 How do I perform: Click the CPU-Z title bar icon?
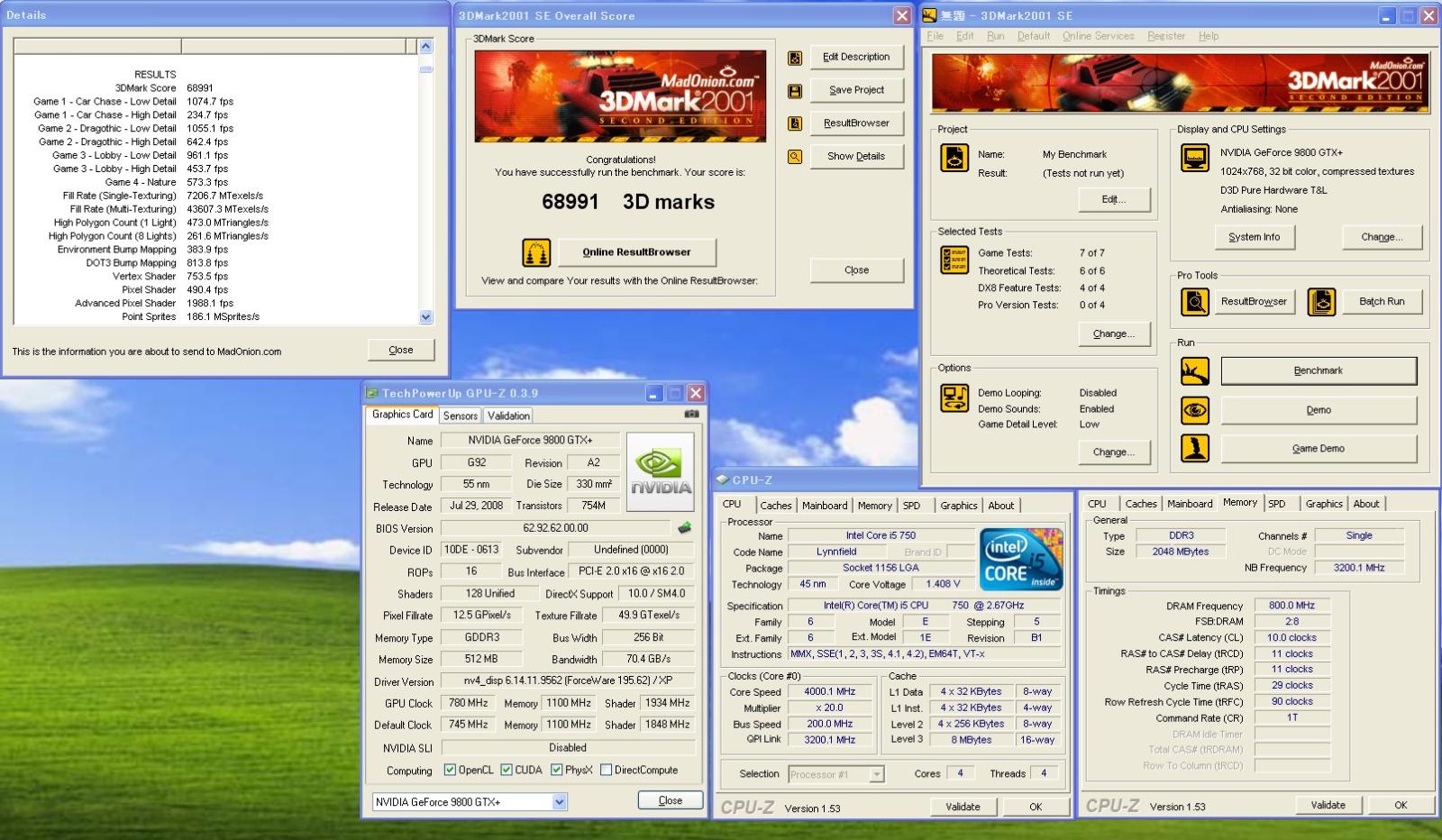coord(723,480)
